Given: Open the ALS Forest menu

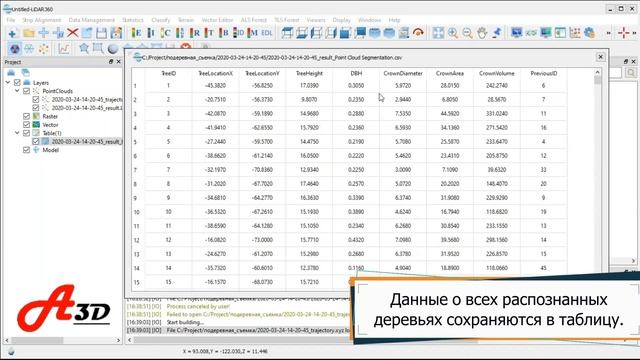Looking at the screenshot, I should coord(253,20).
